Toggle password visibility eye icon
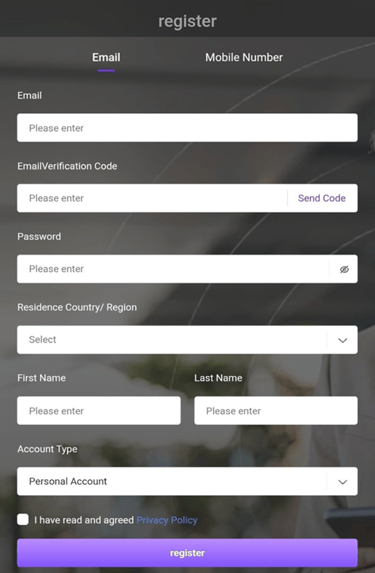Screen dimensions: 375x573 click(344, 269)
